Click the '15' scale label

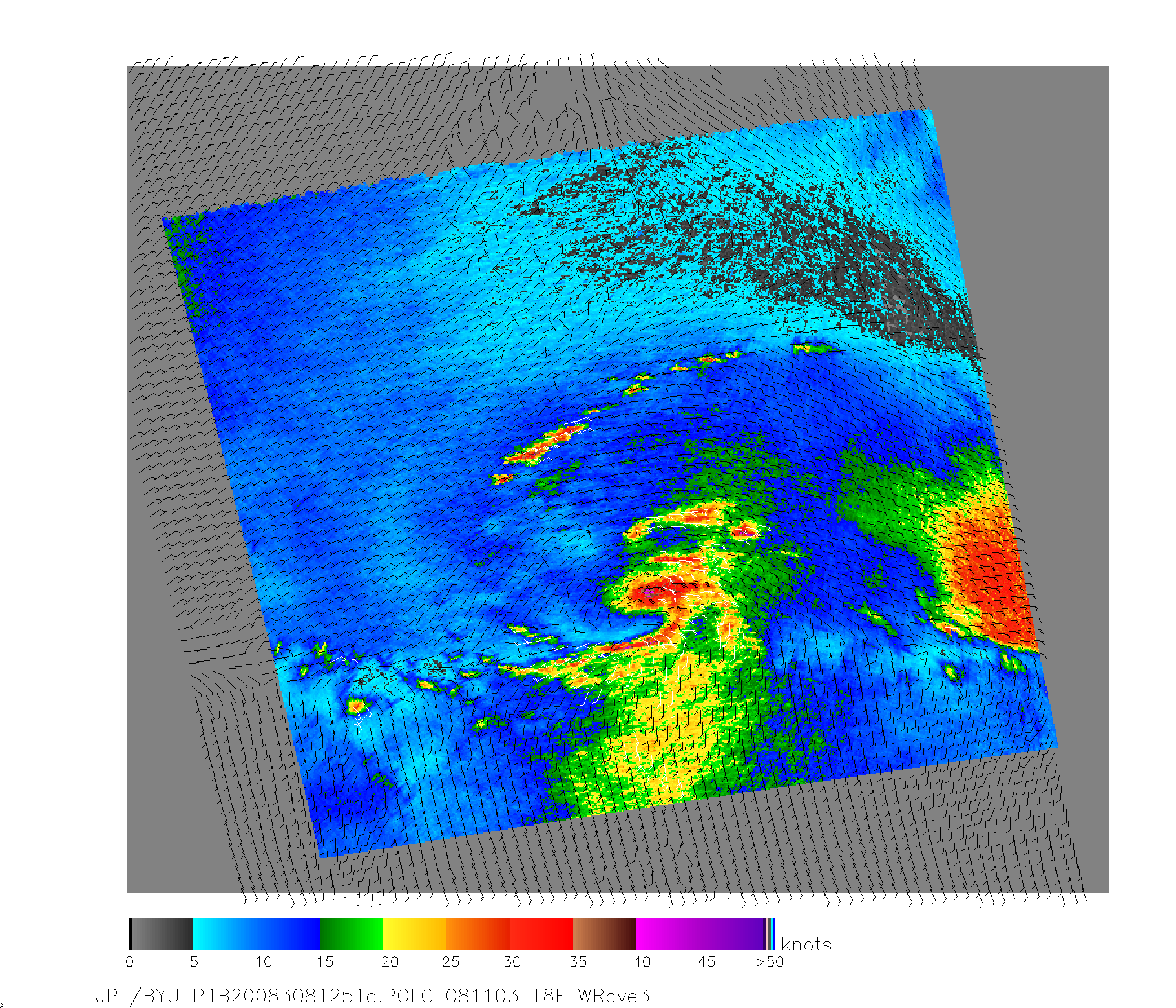pyautogui.click(x=325, y=962)
